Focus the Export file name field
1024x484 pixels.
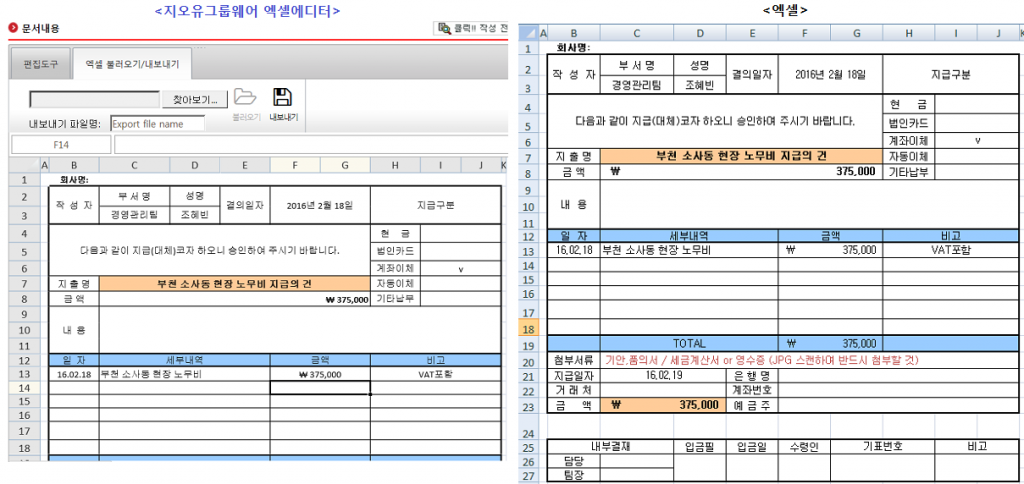[x=157, y=124]
